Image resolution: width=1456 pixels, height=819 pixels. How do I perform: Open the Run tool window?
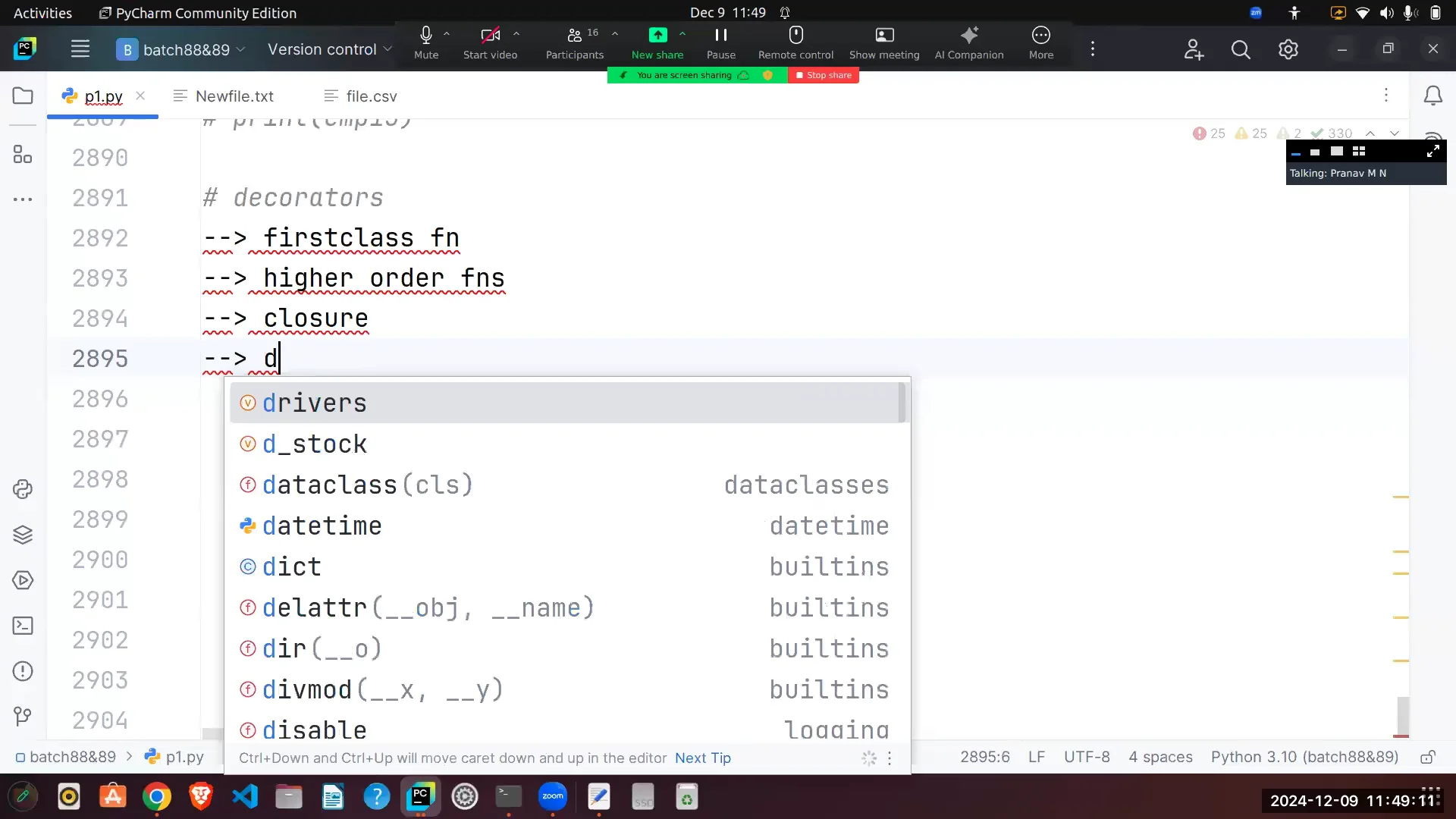click(22, 580)
